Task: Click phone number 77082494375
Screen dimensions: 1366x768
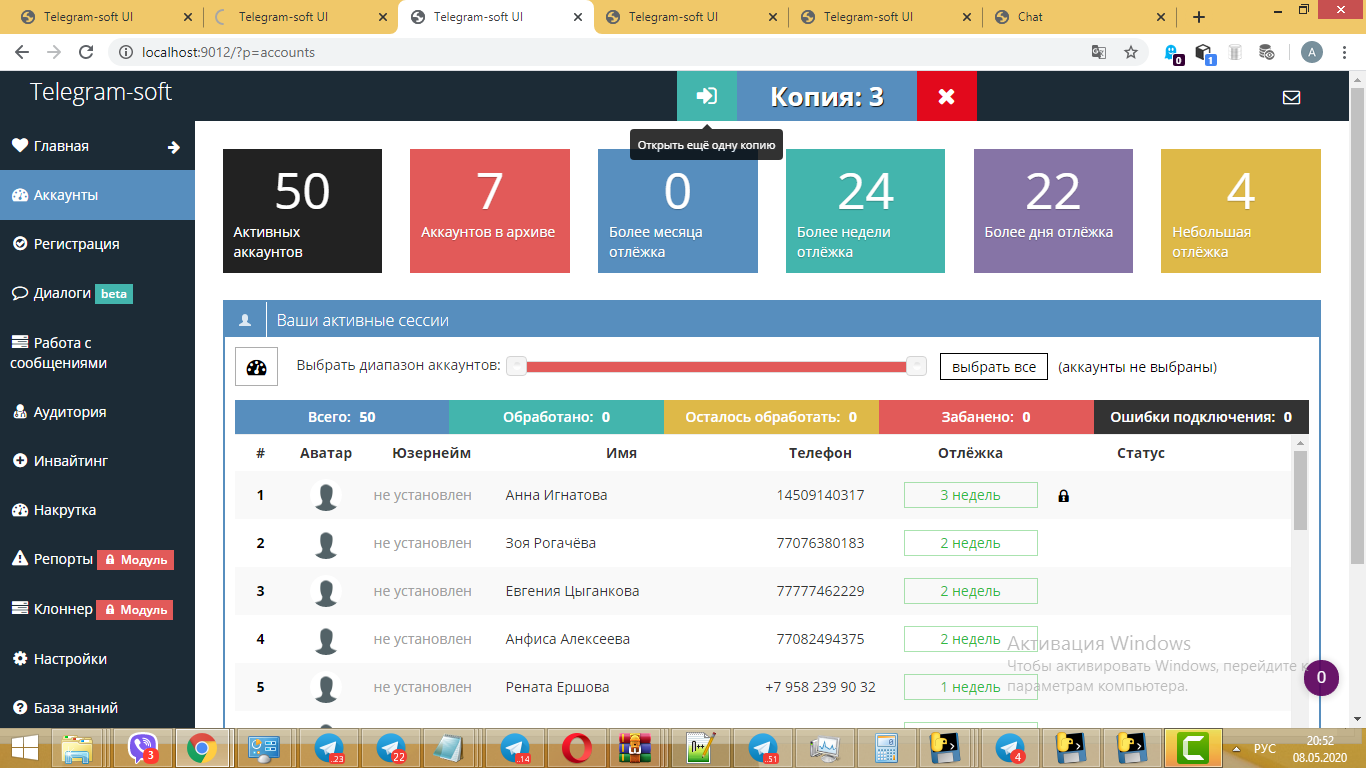Action: (820, 639)
